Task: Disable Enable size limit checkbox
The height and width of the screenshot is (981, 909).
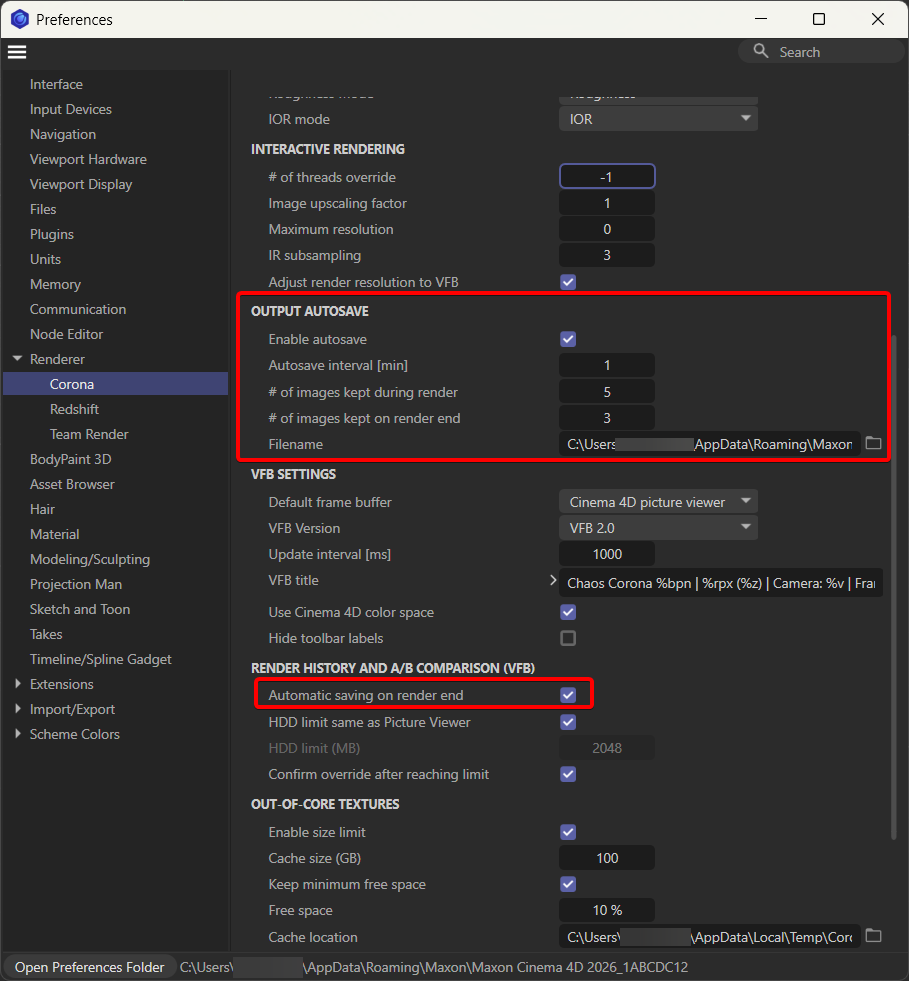Action: pos(568,832)
